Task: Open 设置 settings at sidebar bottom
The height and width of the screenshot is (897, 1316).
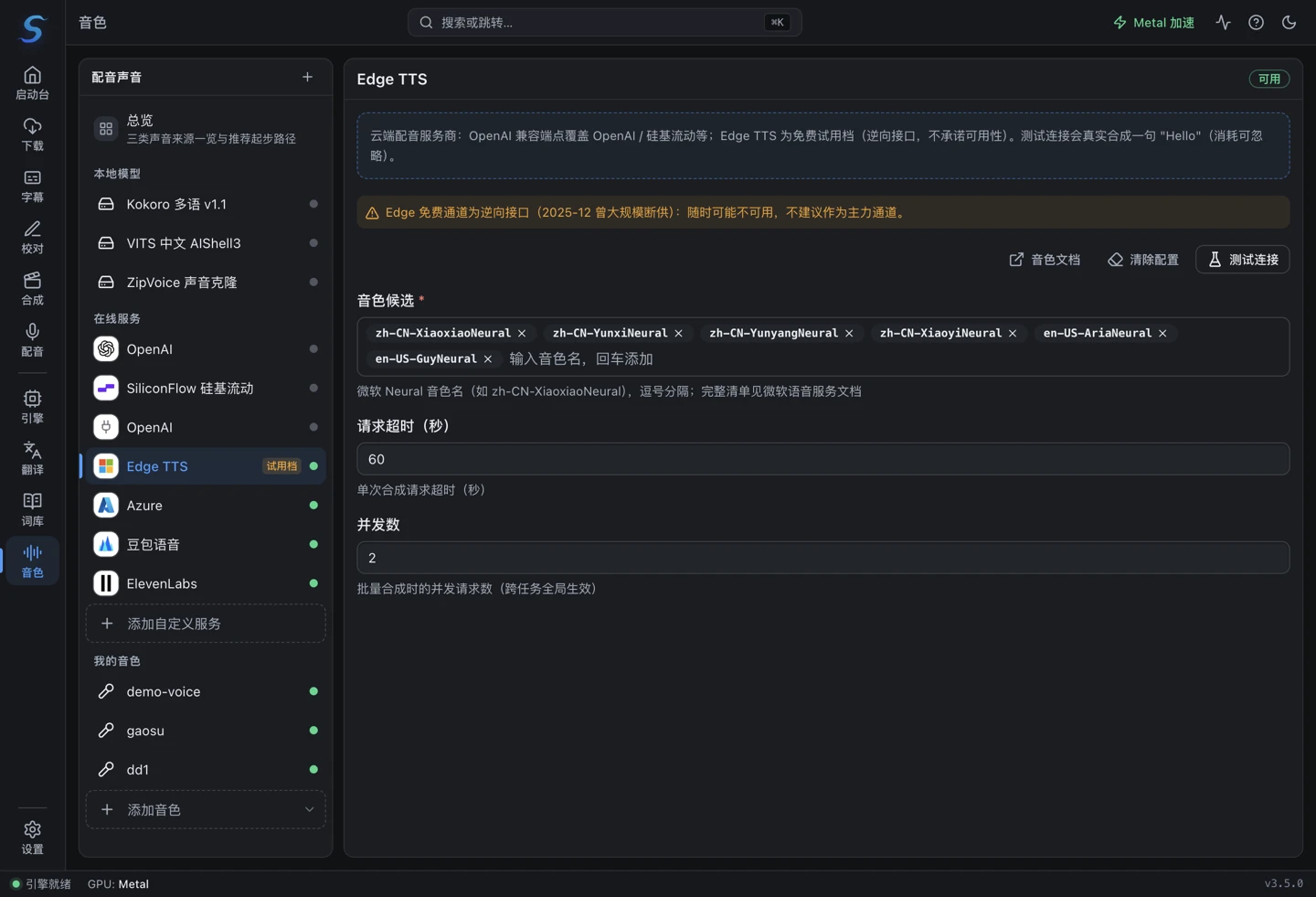Action: (x=32, y=838)
